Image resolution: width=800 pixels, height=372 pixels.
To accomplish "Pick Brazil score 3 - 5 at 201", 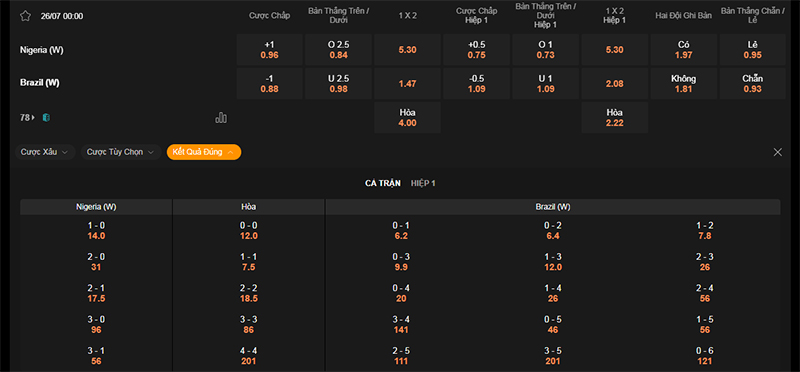I will (x=553, y=356).
